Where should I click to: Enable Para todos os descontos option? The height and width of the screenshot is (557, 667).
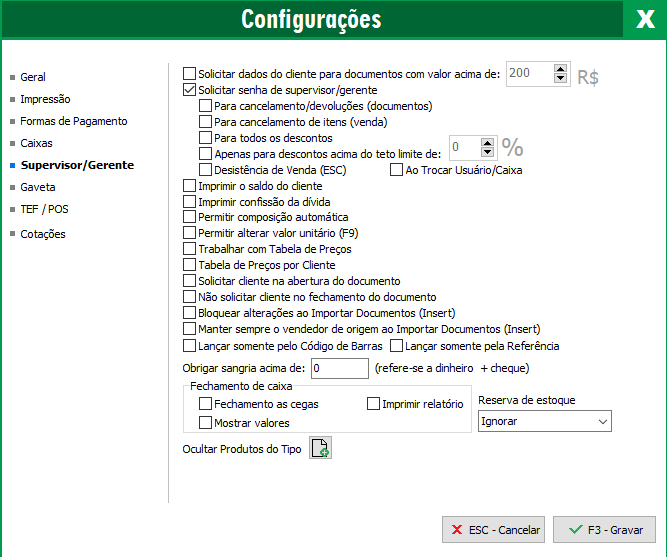(x=206, y=137)
